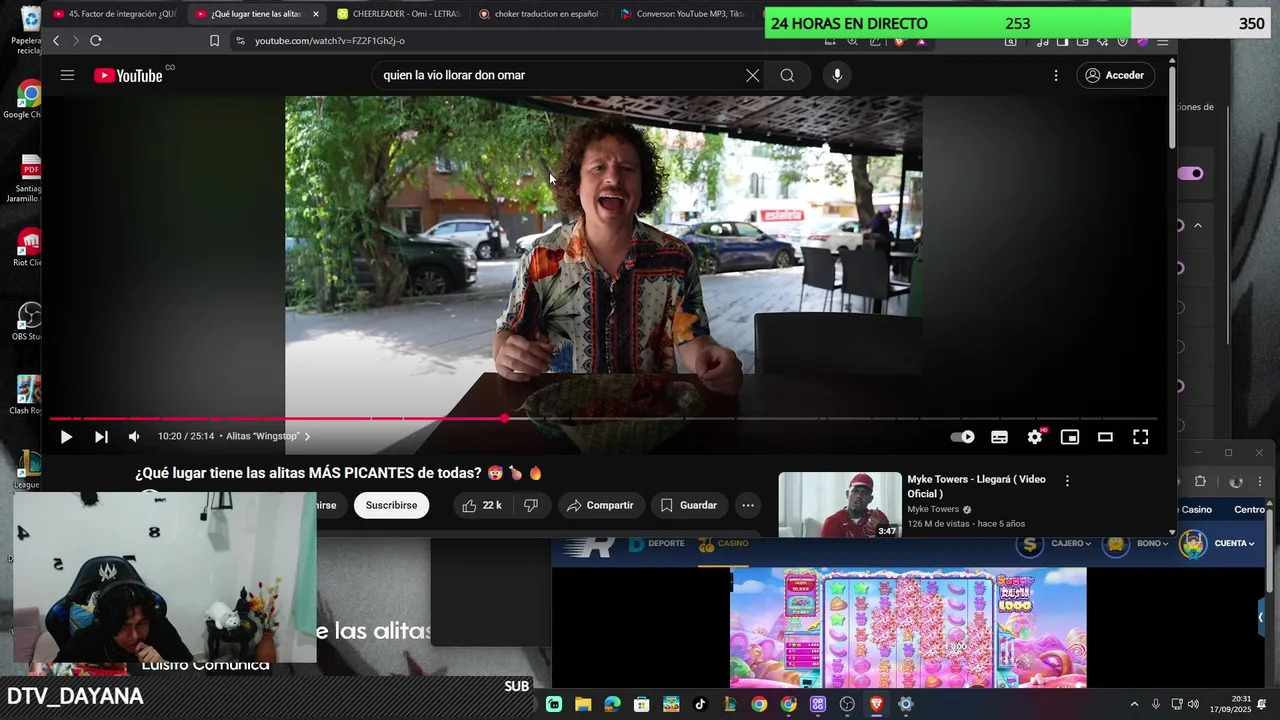
Task: Go to the YouTube home logo
Action: click(x=128, y=75)
